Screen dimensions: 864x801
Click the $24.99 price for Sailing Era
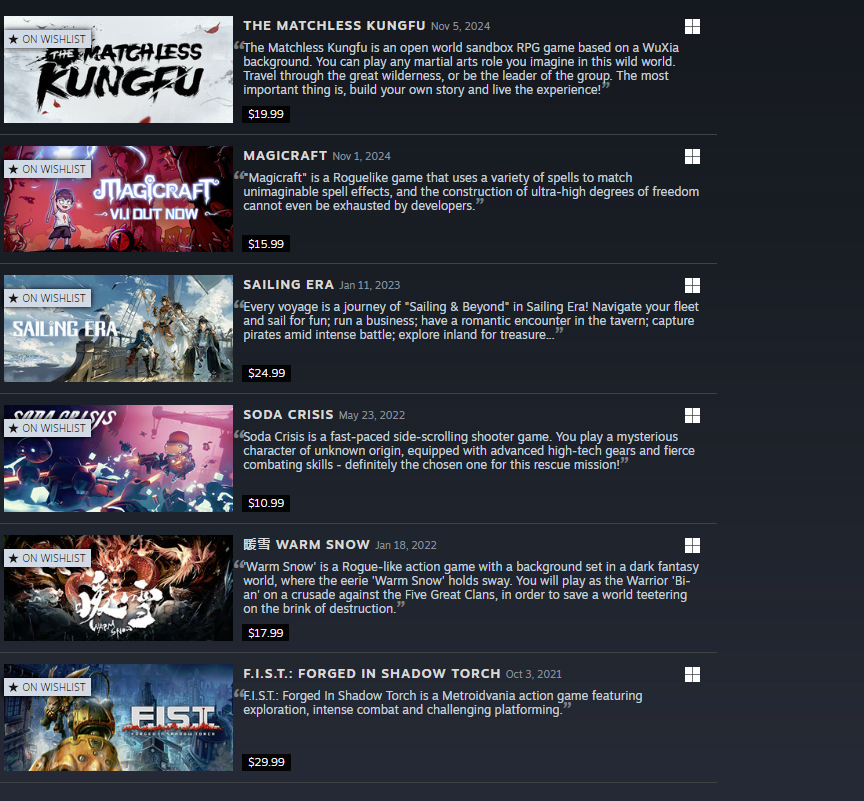click(x=266, y=373)
